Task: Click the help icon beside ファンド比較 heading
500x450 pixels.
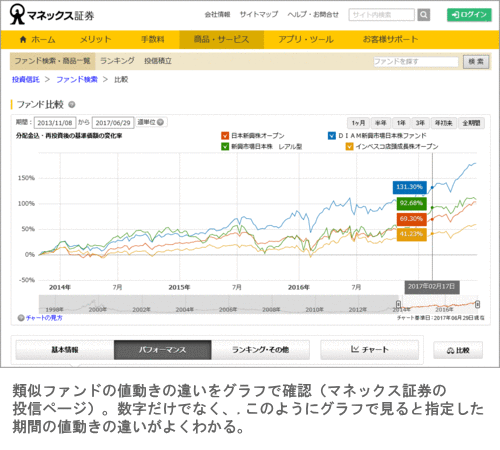Action: (72, 105)
